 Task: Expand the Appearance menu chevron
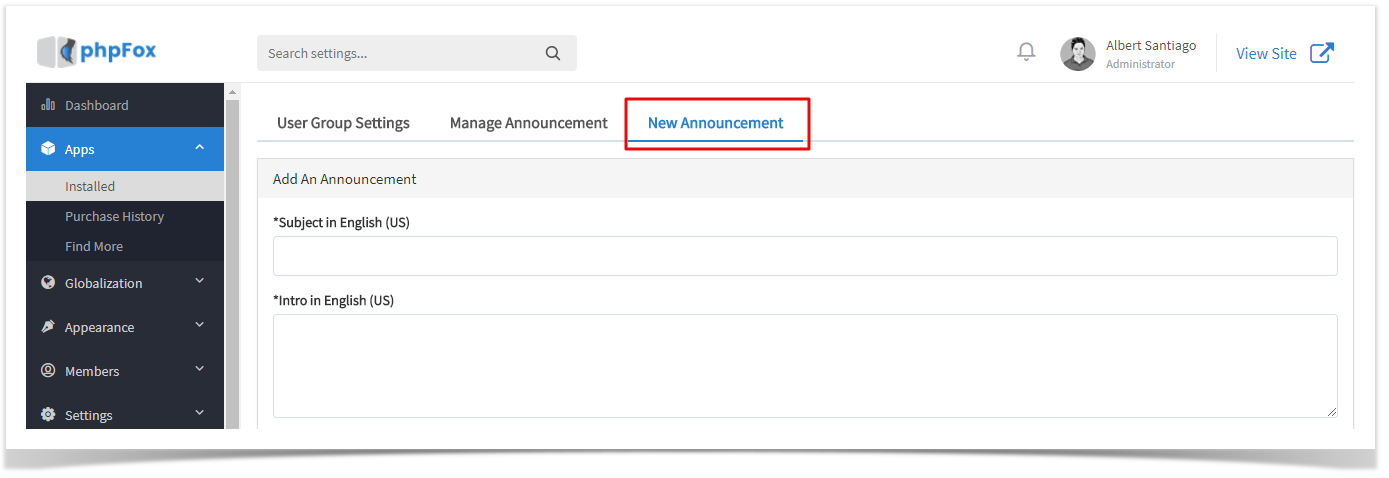[x=200, y=326]
